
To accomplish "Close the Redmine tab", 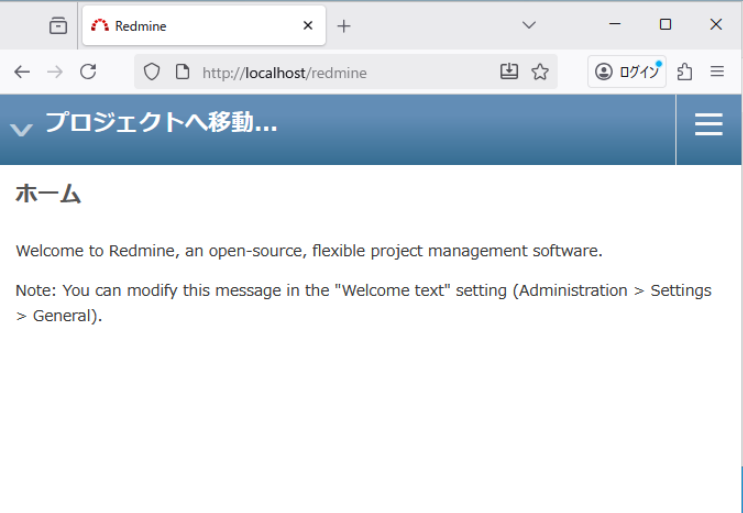I will (x=308, y=26).
